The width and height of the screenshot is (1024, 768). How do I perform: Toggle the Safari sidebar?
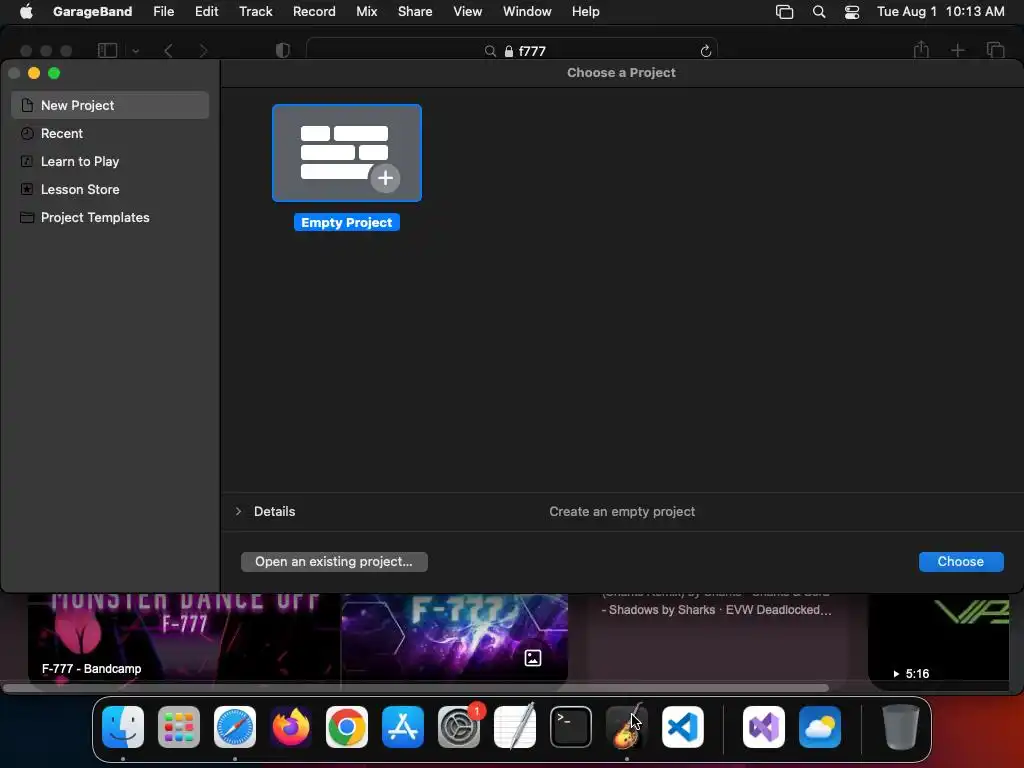tap(107, 50)
